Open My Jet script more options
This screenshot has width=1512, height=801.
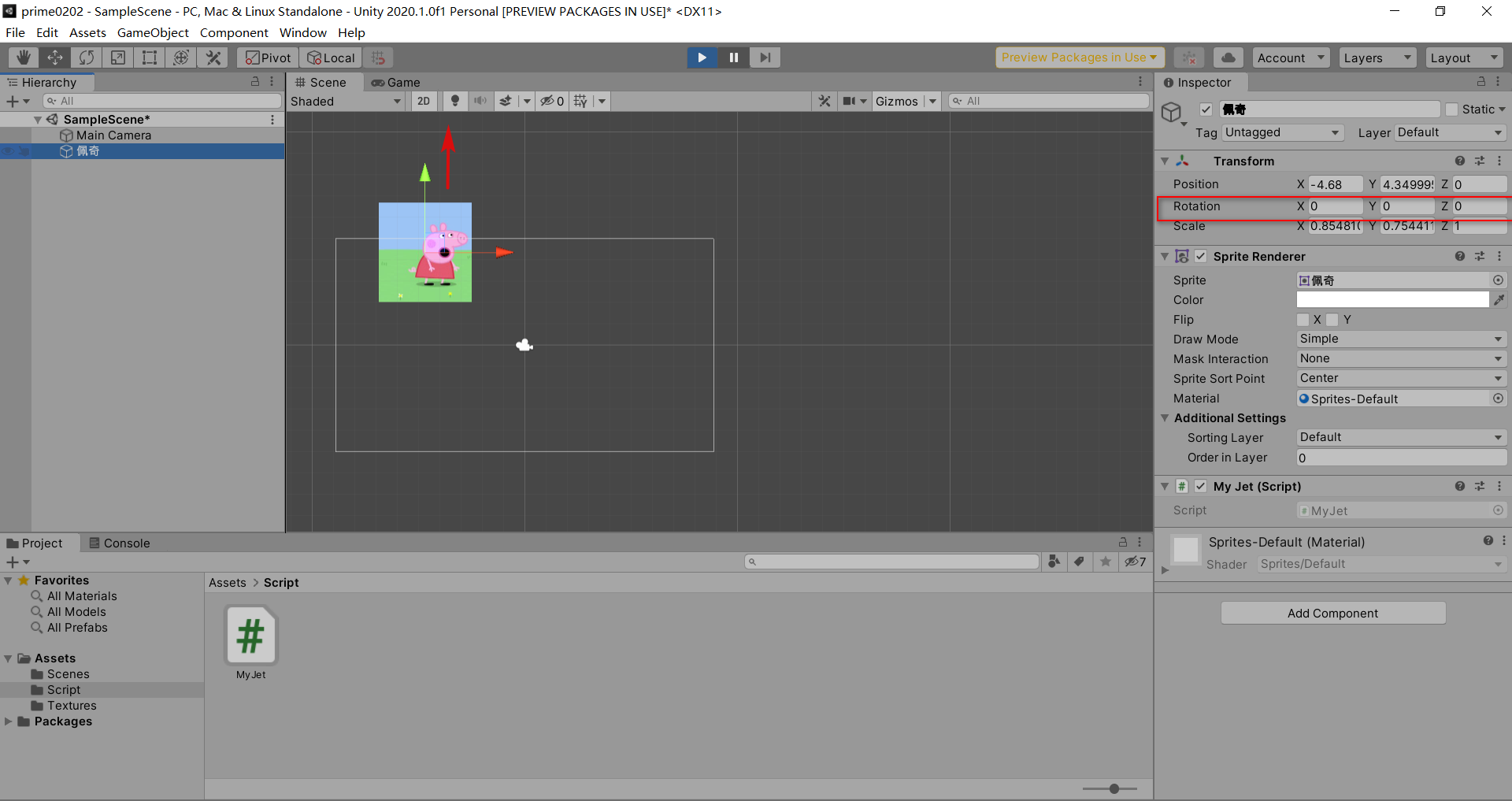1499,486
